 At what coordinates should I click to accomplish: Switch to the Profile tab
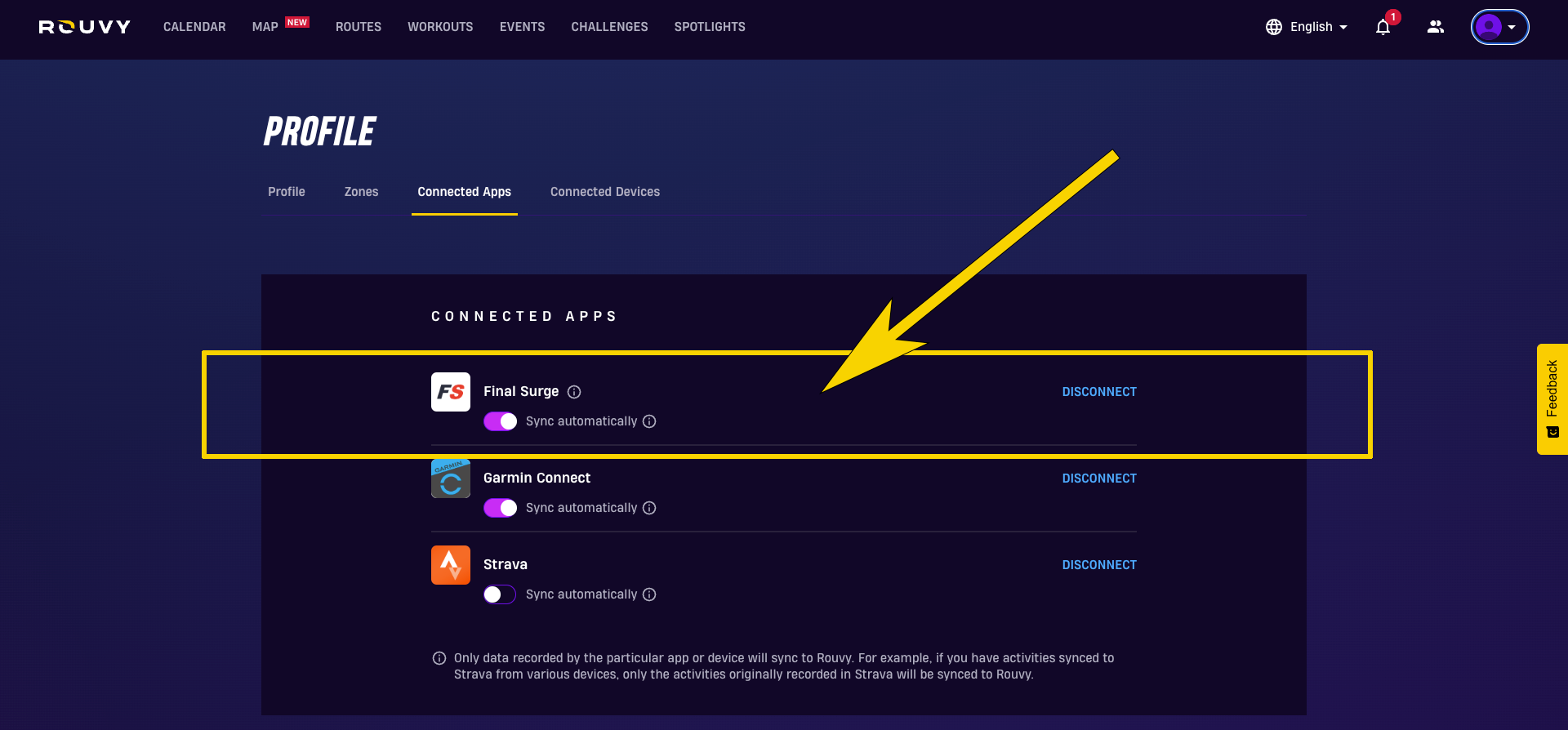pos(287,192)
